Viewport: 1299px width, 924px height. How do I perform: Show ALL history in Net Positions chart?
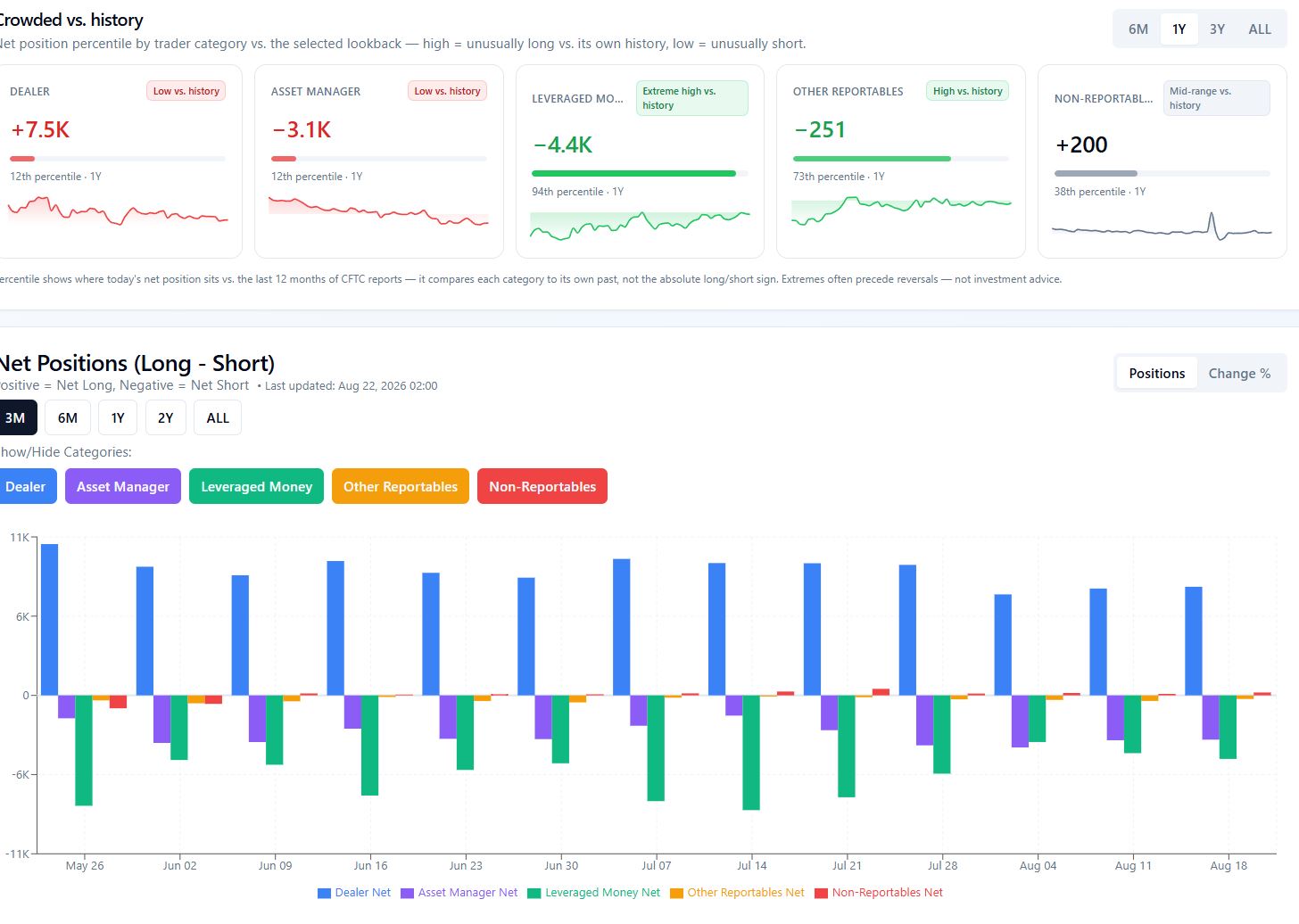click(x=218, y=417)
